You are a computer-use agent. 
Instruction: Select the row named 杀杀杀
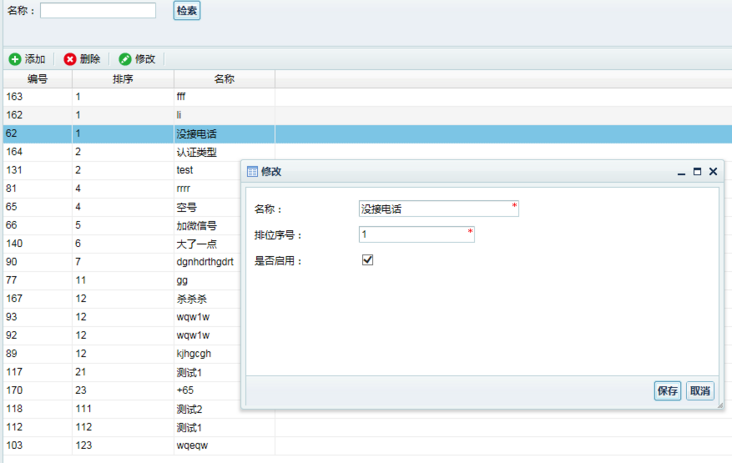[121, 299]
